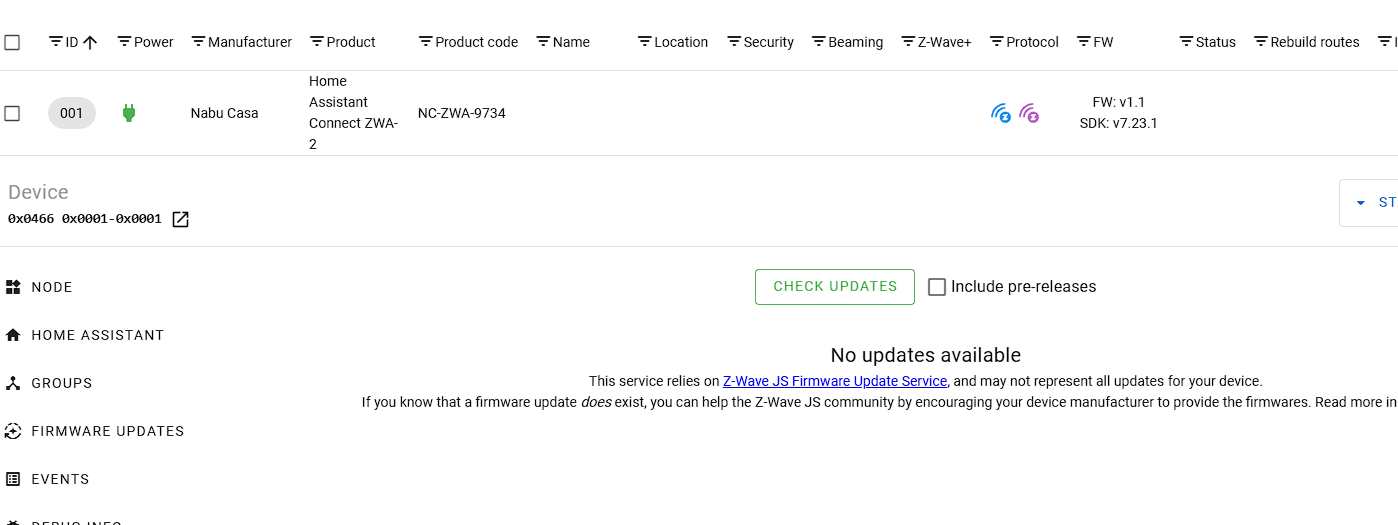This screenshot has height=525, width=1398.
Task: Open filter icon for Security column
Action: point(734,42)
